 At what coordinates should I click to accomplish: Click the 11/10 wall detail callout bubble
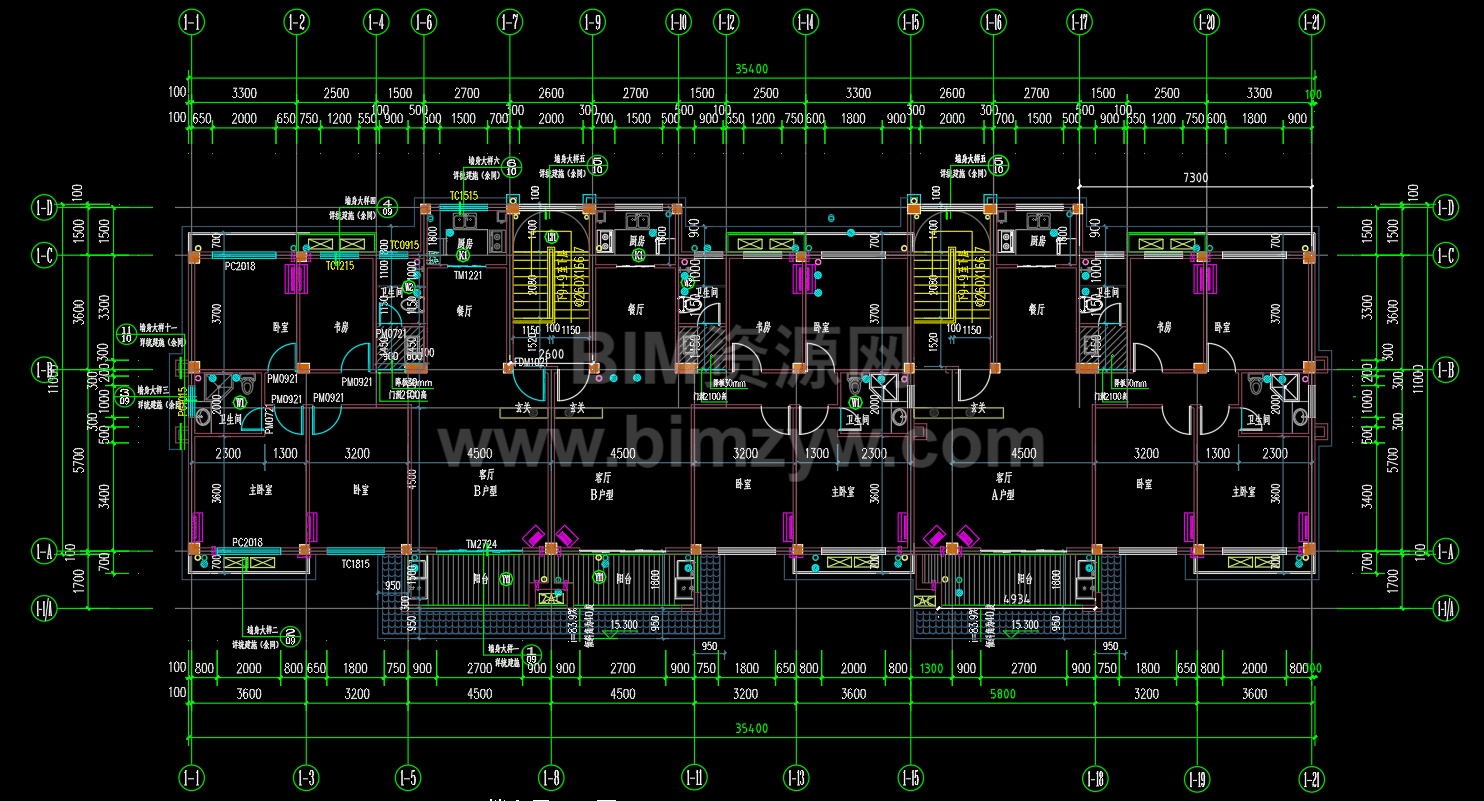click(127, 334)
